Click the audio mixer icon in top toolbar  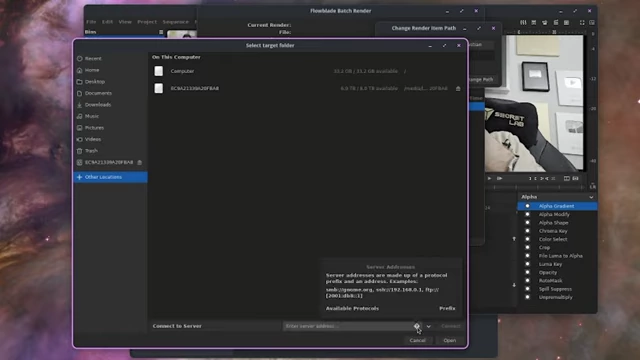[523, 22]
